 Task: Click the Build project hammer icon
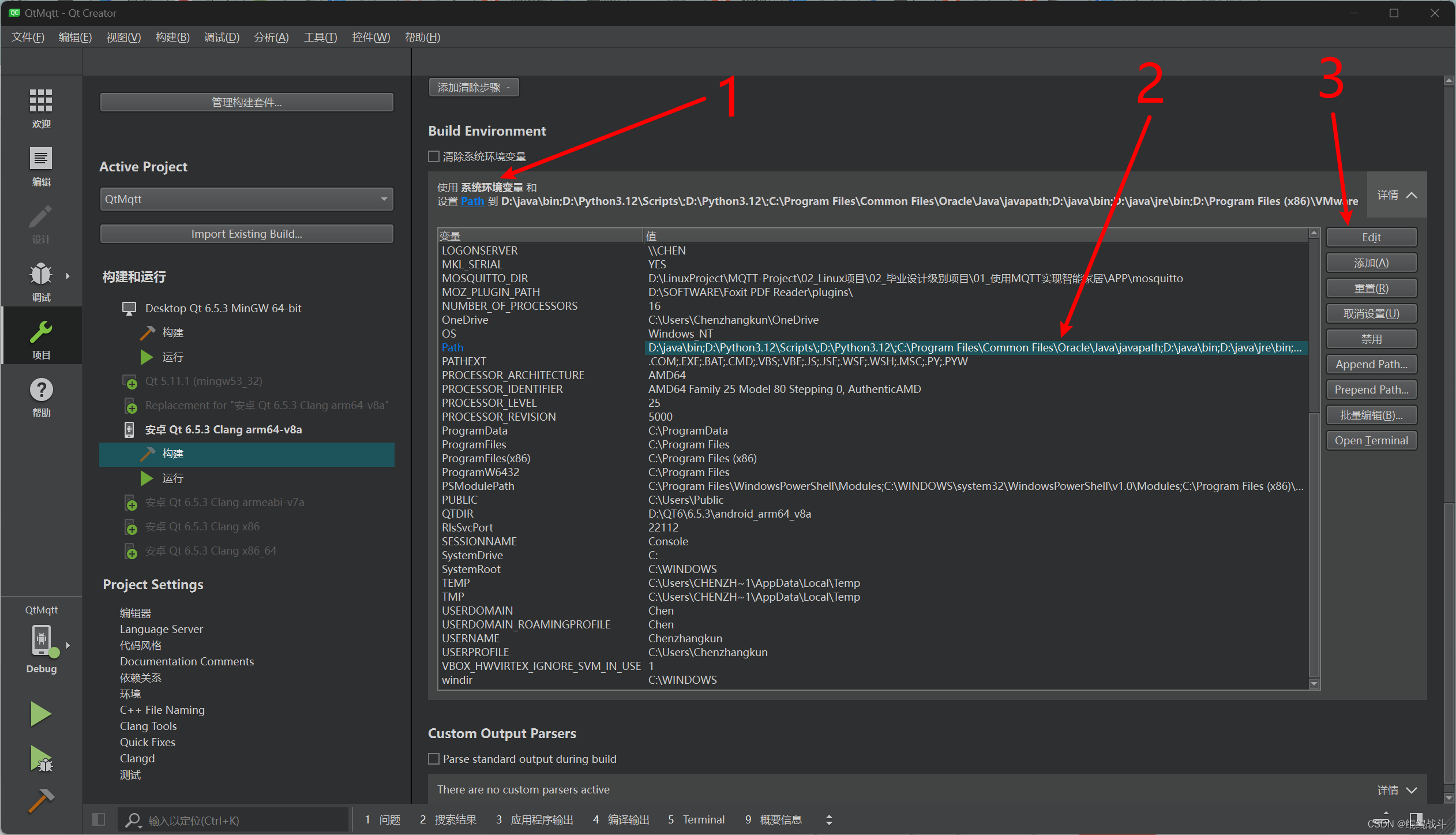(x=40, y=800)
